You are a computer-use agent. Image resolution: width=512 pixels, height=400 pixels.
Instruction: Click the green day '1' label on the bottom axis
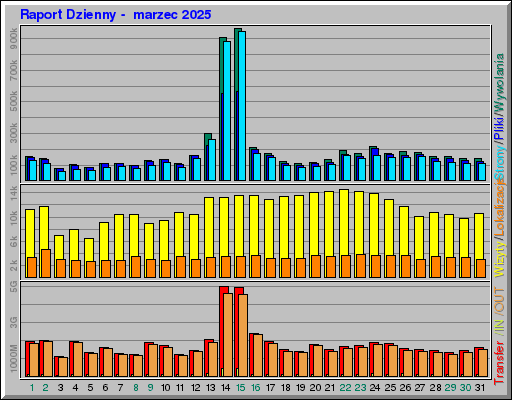pyautogui.click(x=32, y=388)
